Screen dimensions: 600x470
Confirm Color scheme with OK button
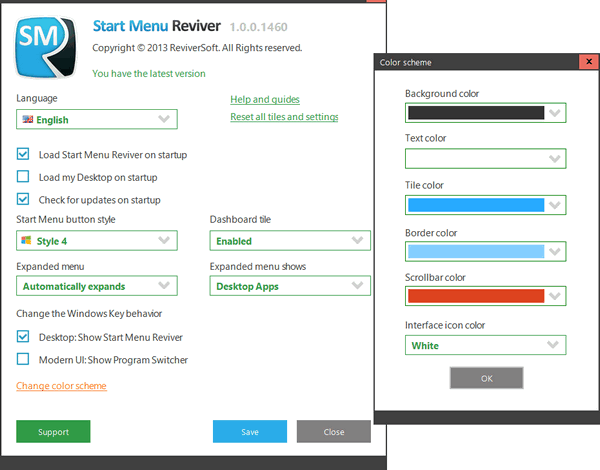click(486, 378)
